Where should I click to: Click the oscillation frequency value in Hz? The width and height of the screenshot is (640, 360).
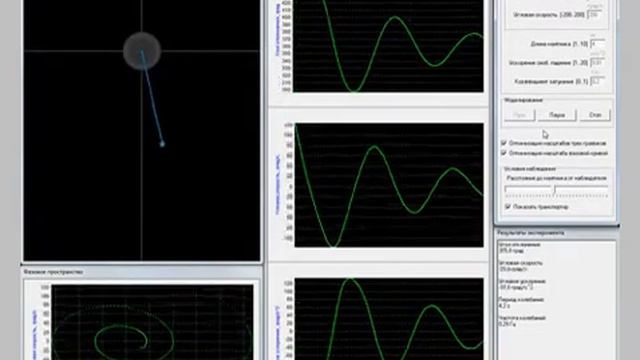pyautogui.click(x=506, y=324)
